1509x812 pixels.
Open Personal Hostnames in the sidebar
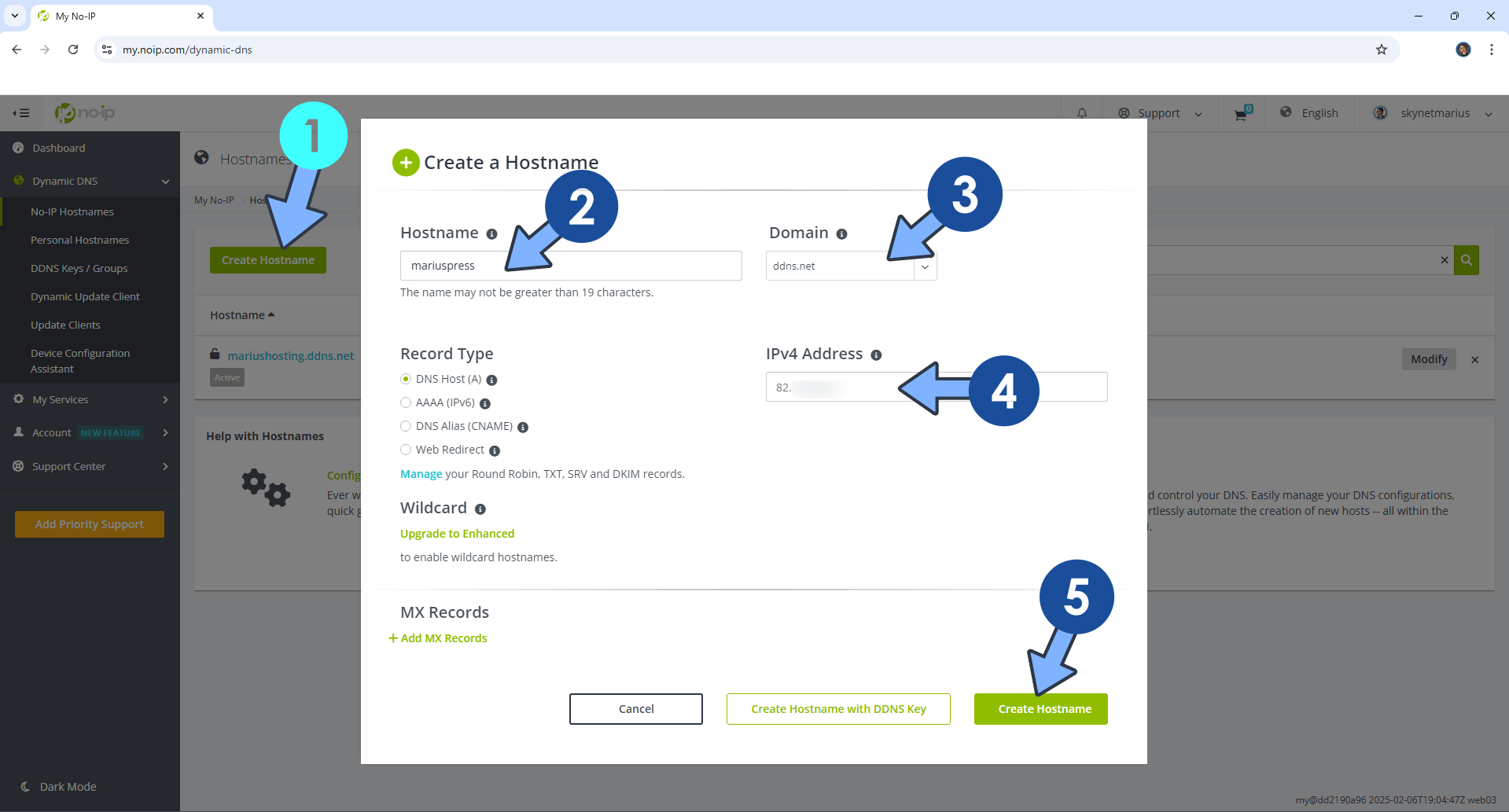click(80, 240)
